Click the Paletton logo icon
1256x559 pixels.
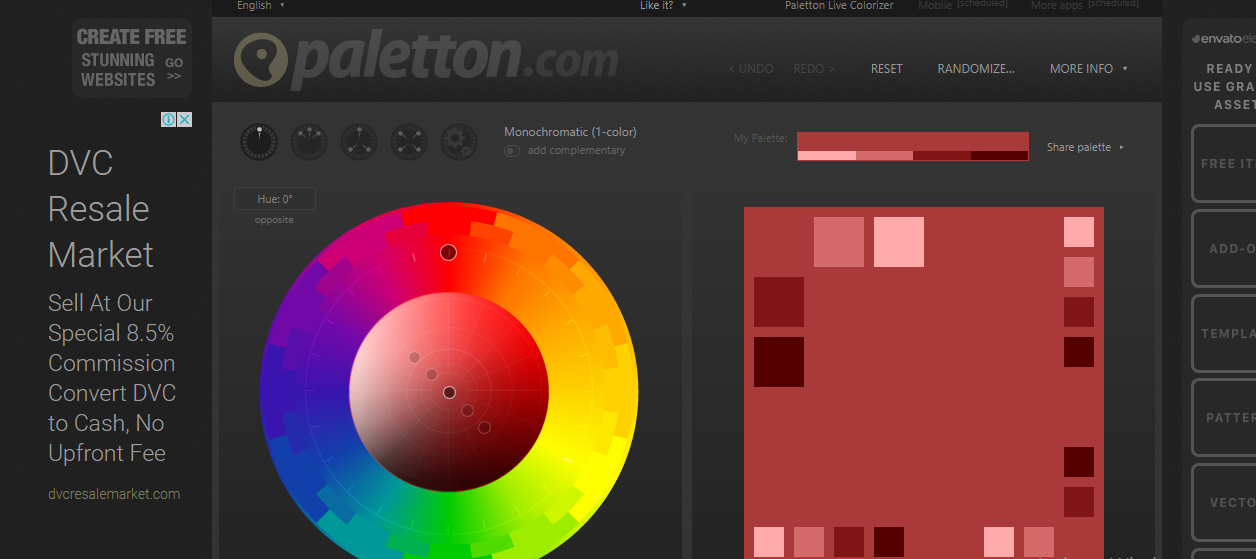tap(261, 62)
